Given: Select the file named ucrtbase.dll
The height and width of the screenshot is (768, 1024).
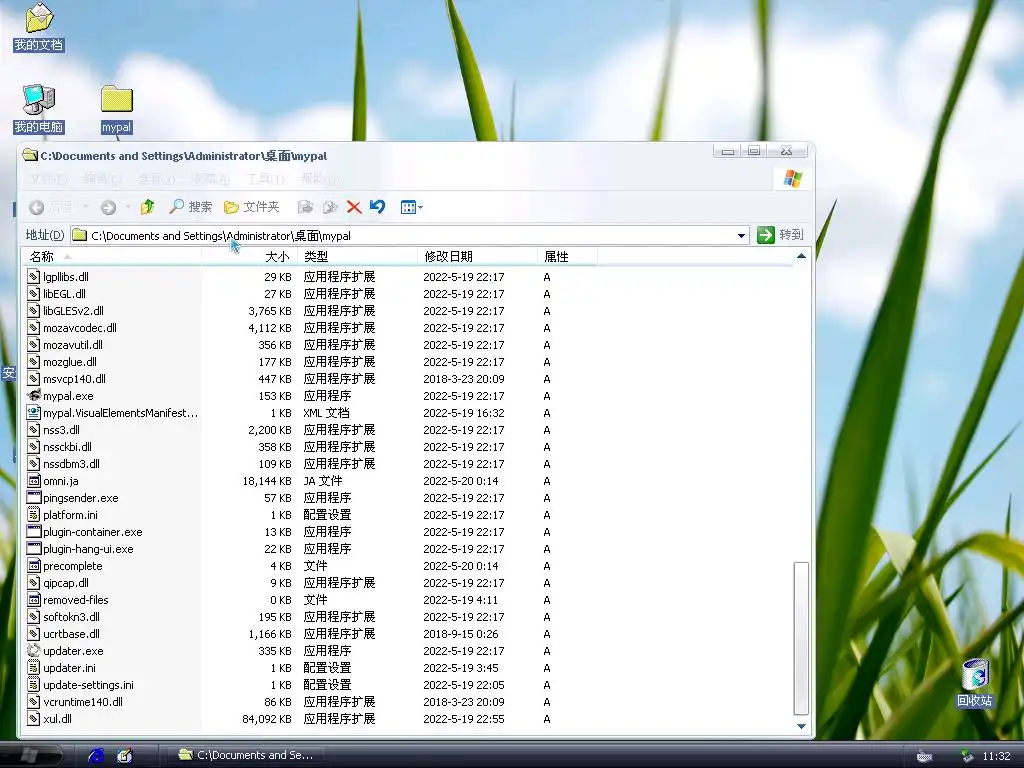Looking at the screenshot, I should [71, 633].
